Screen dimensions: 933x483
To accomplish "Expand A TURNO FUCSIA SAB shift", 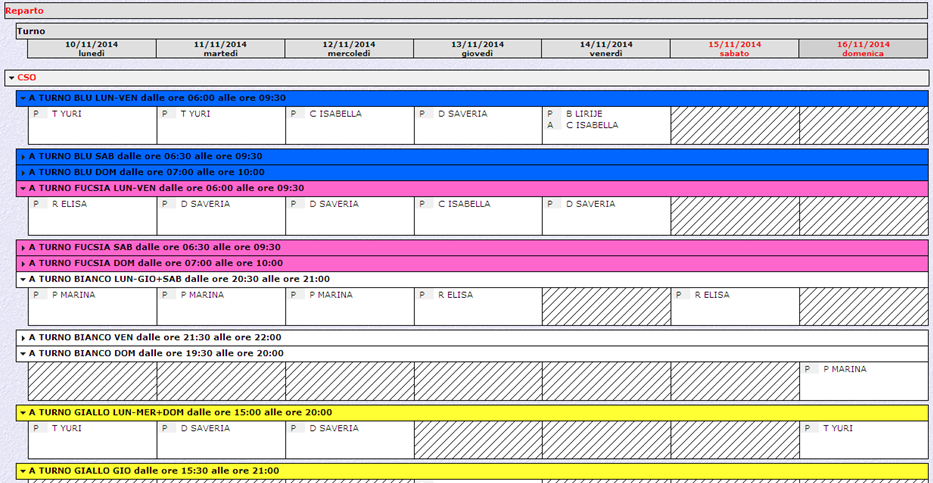I will (23, 247).
